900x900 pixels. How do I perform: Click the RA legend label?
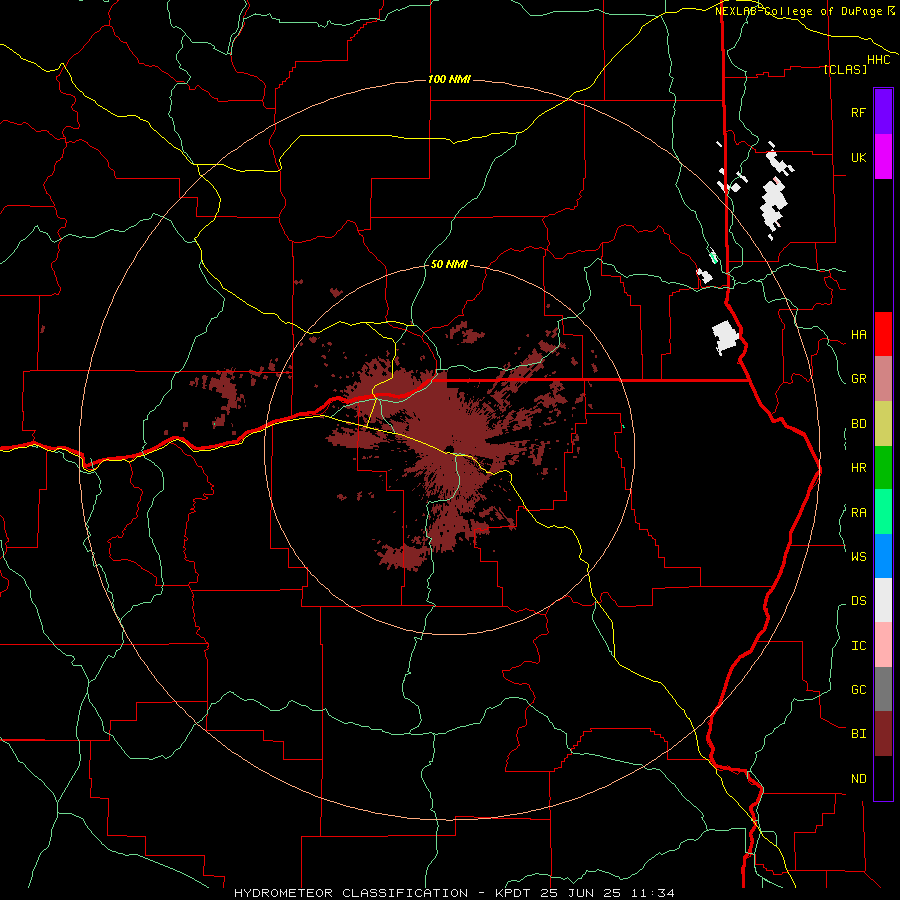coord(858,513)
